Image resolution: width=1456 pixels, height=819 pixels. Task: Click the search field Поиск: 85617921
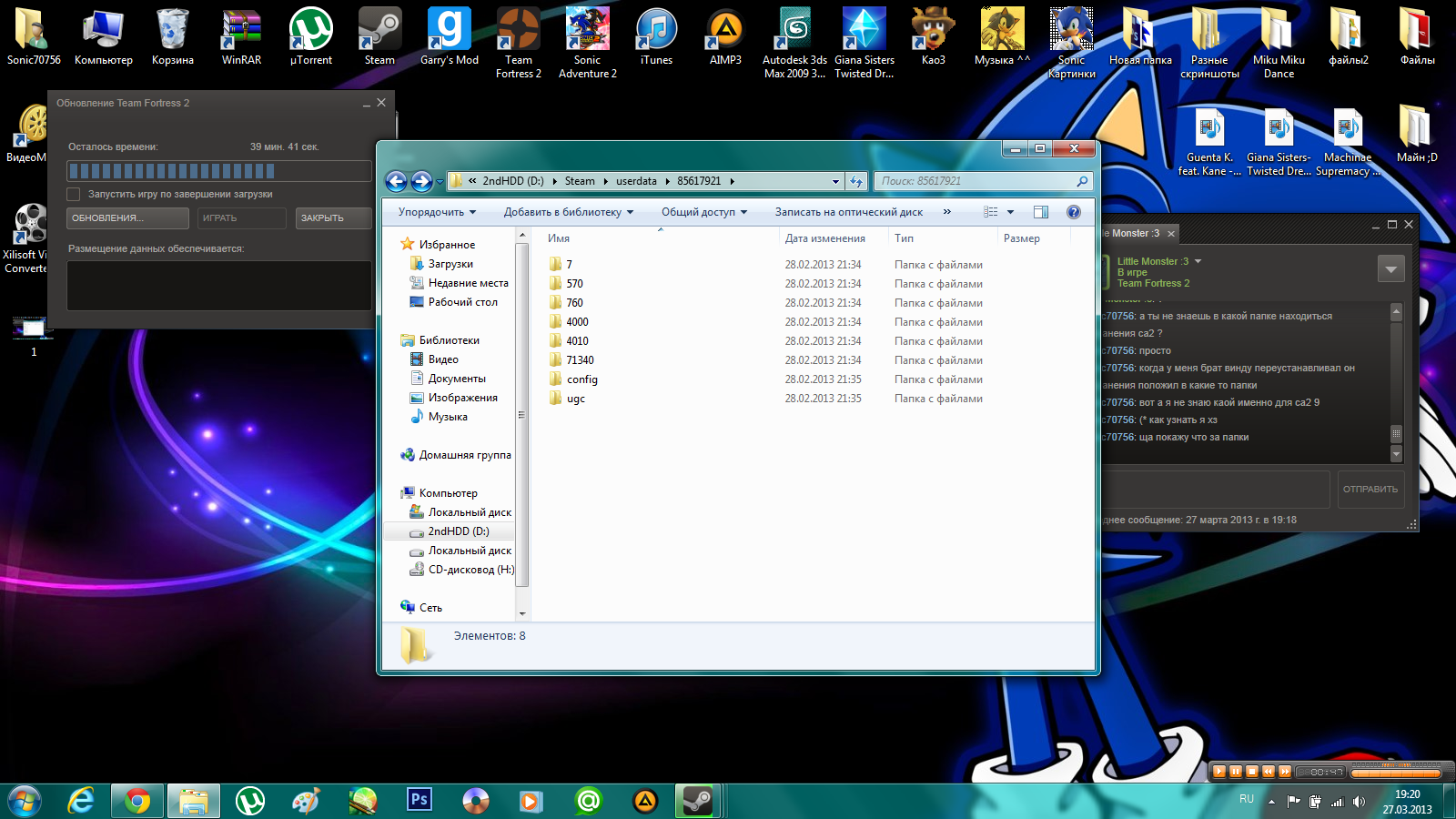974,181
